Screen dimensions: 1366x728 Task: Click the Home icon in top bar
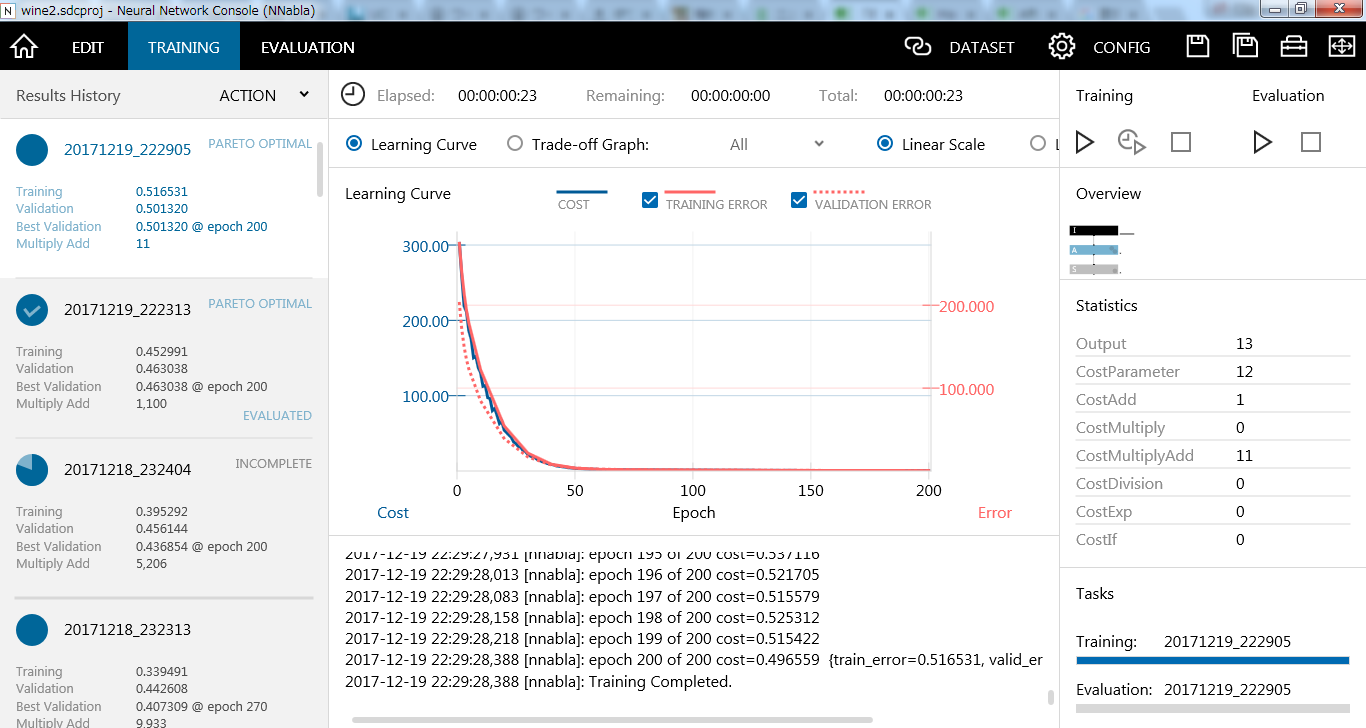tap(24, 47)
